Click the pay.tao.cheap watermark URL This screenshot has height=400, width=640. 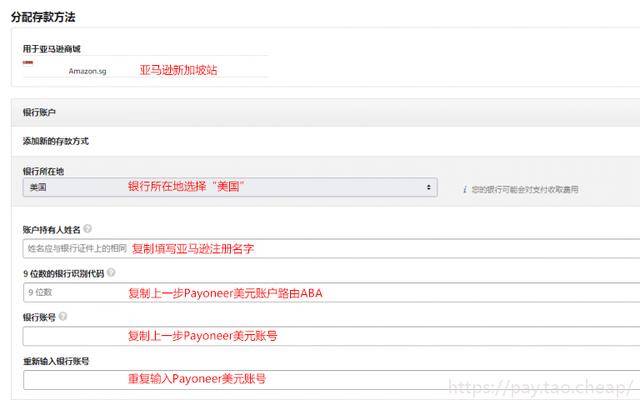[x=540, y=384]
